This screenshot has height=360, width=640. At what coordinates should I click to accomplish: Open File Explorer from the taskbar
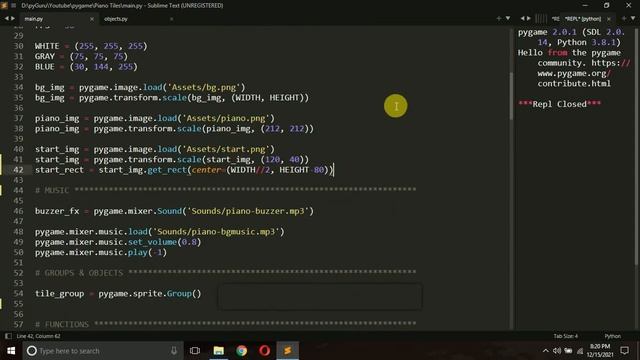pyautogui.click(x=219, y=351)
